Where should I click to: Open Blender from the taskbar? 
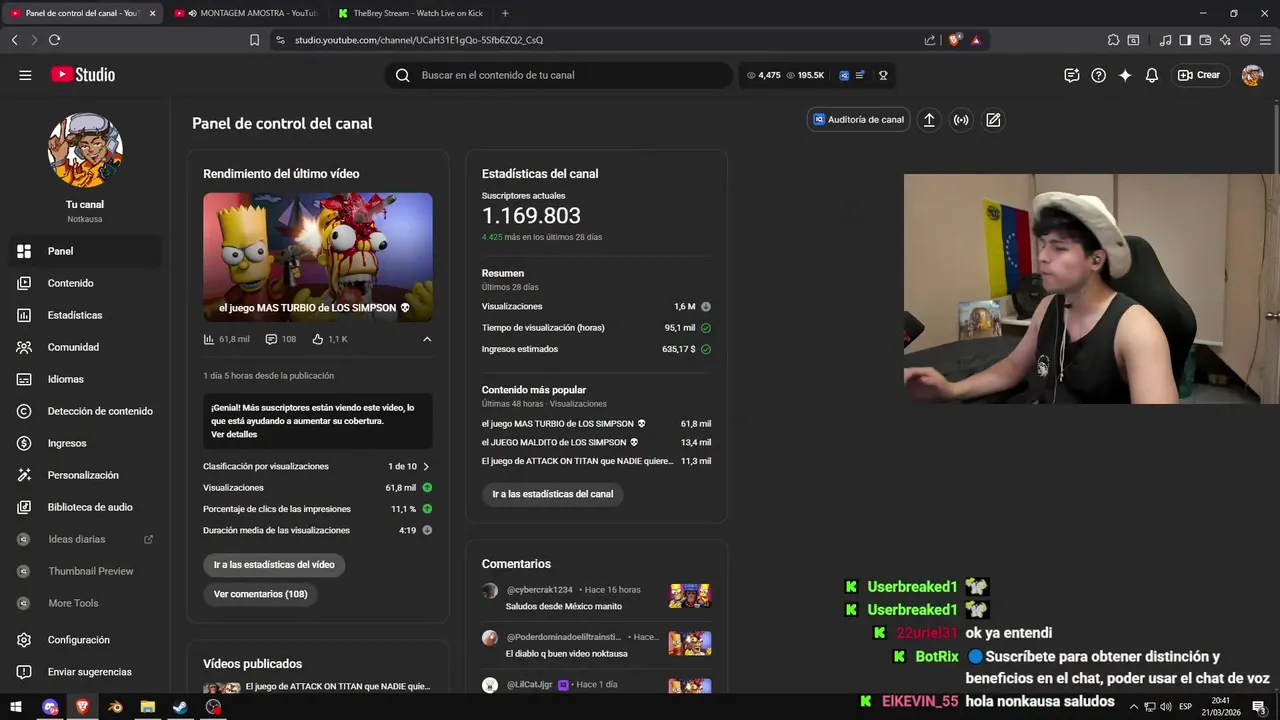116,707
